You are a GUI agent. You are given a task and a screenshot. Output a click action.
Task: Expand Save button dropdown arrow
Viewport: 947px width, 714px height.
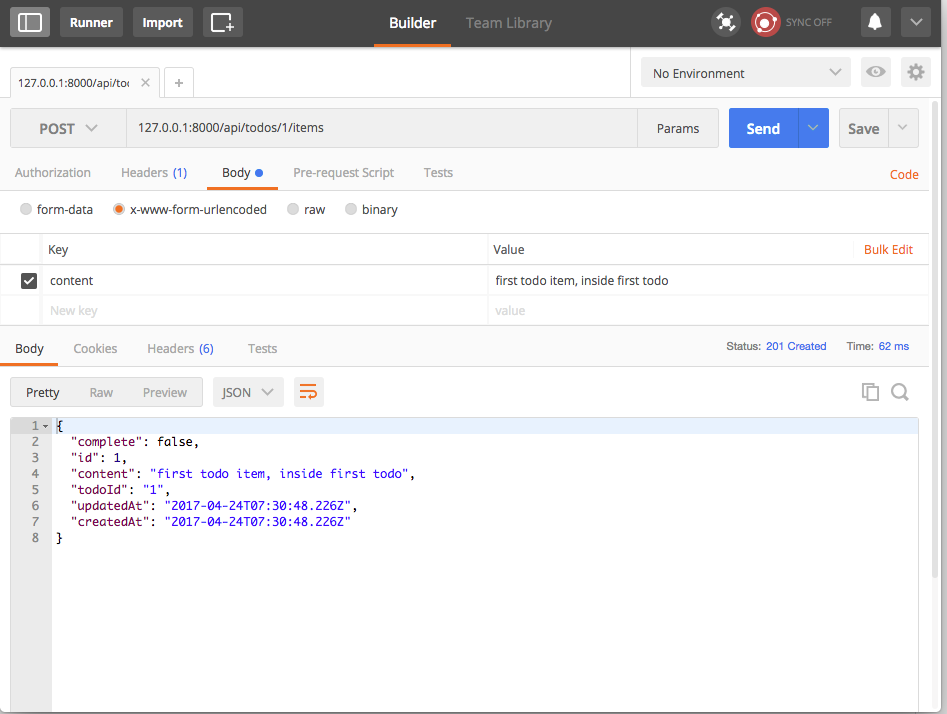[x=903, y=128]
